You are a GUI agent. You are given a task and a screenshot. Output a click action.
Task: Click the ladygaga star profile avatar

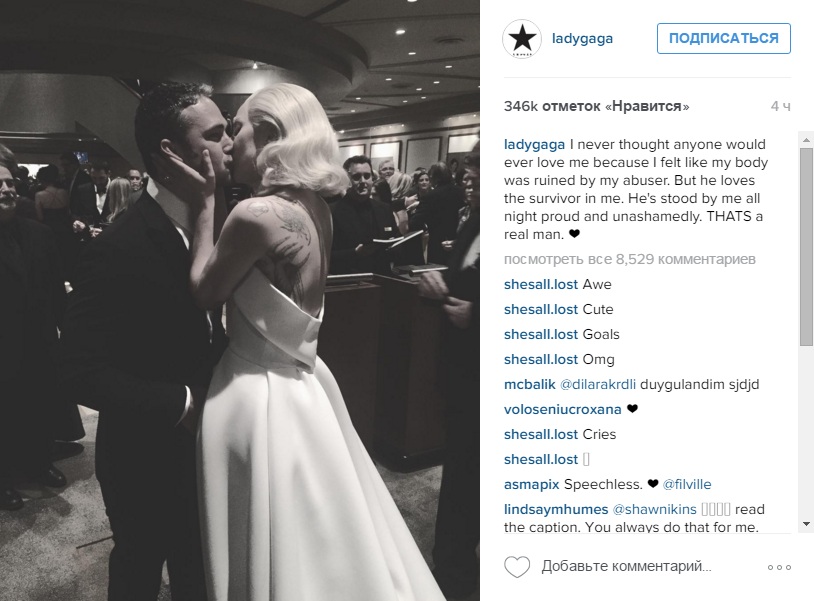[x=522, y=39]
